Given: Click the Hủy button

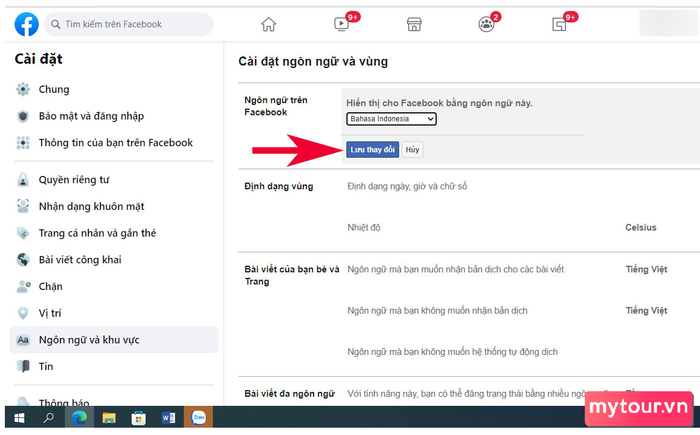Looking at the screenshot, I should 412,150.
